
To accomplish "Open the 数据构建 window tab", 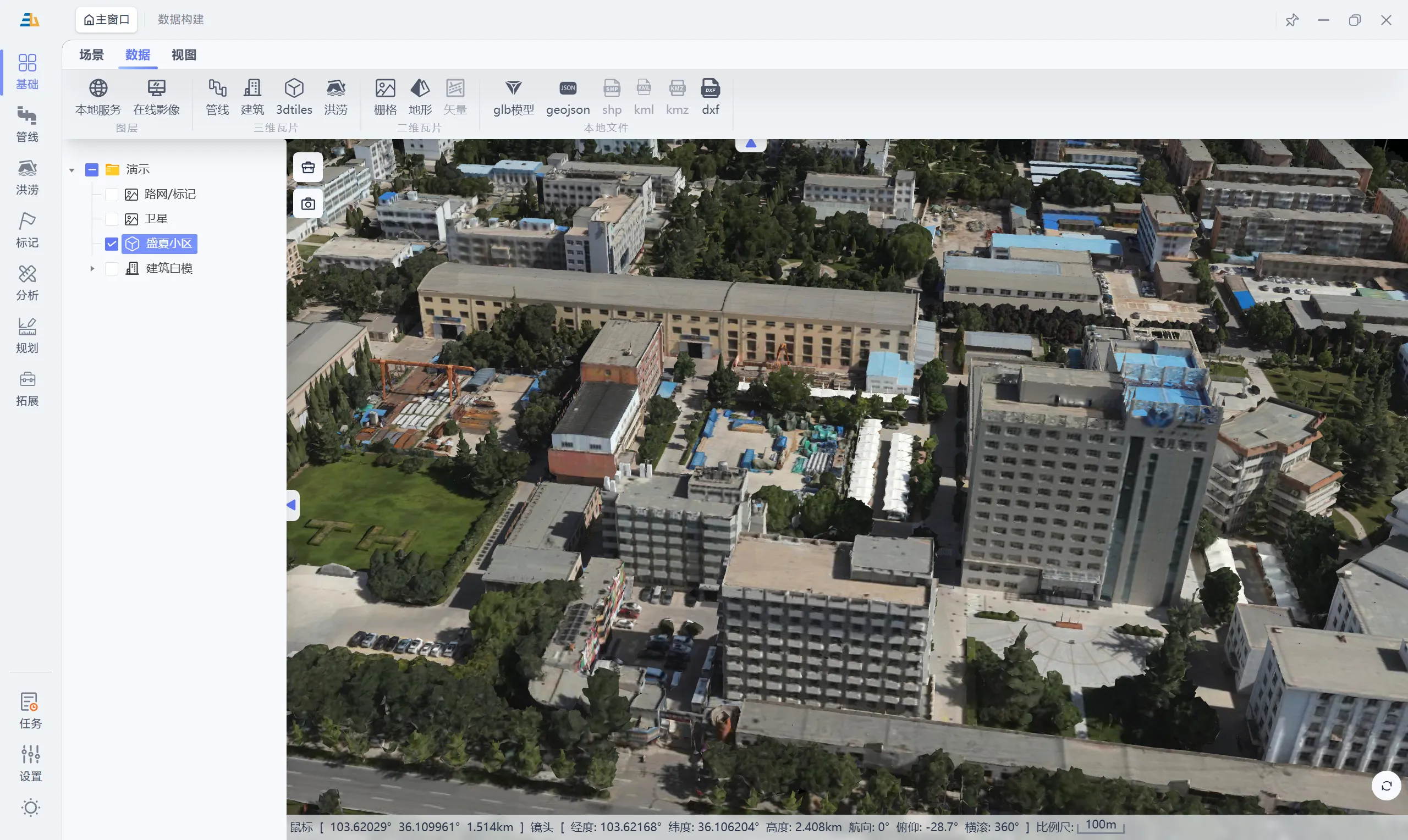I will (x=180, y=20).
